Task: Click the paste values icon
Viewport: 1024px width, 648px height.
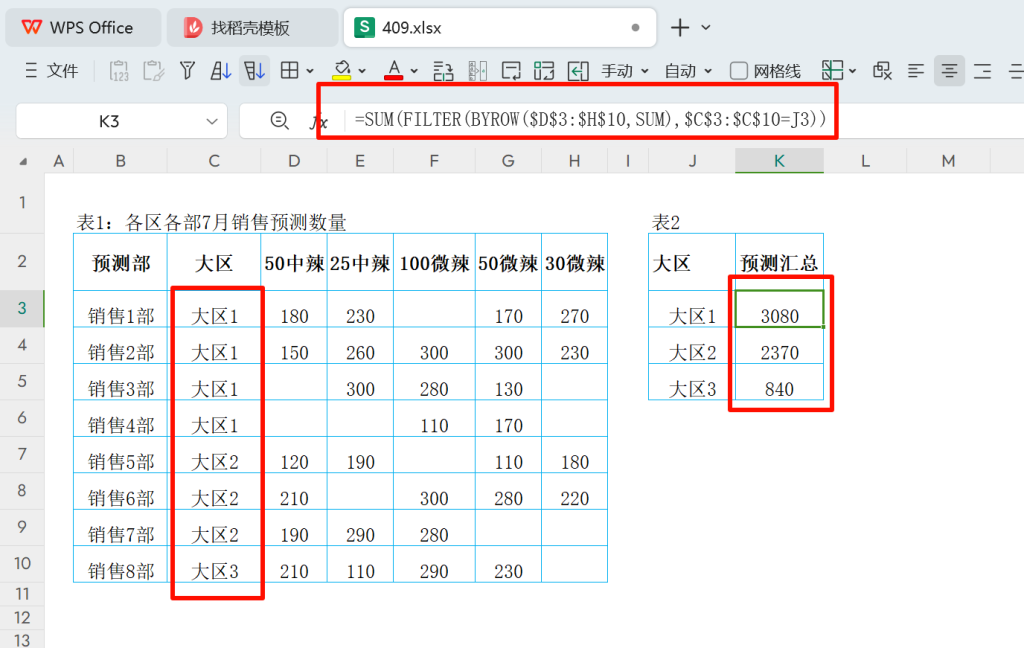Action: [x=119, y=71]
